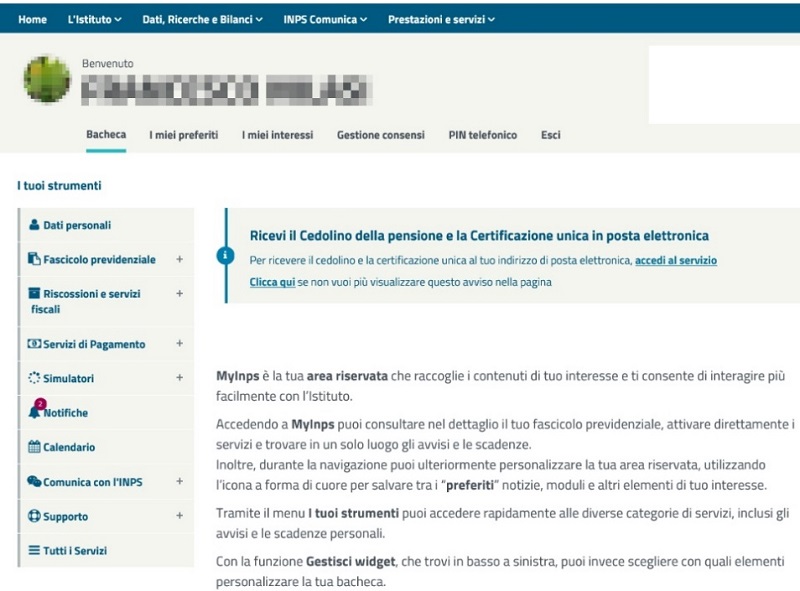Expand the Simulatori plus sign
Image resolution: width=800 pixels, height=591 pixels.
click(x=180, y=378)
